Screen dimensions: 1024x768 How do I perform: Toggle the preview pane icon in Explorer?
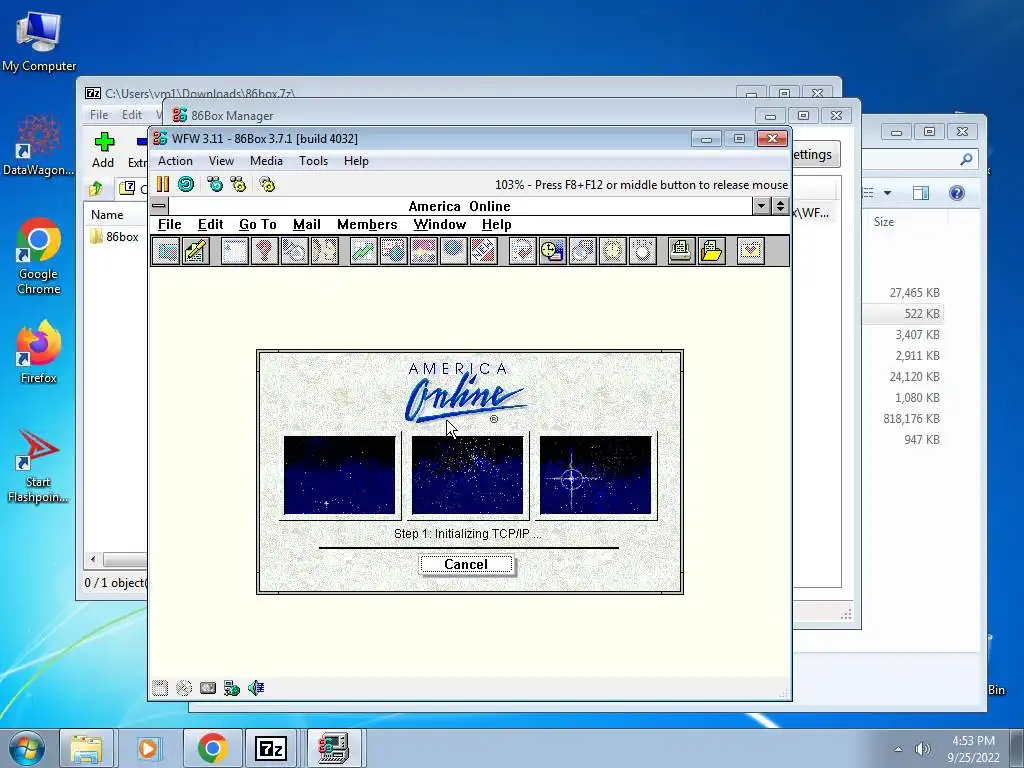[x=921, y=193]
